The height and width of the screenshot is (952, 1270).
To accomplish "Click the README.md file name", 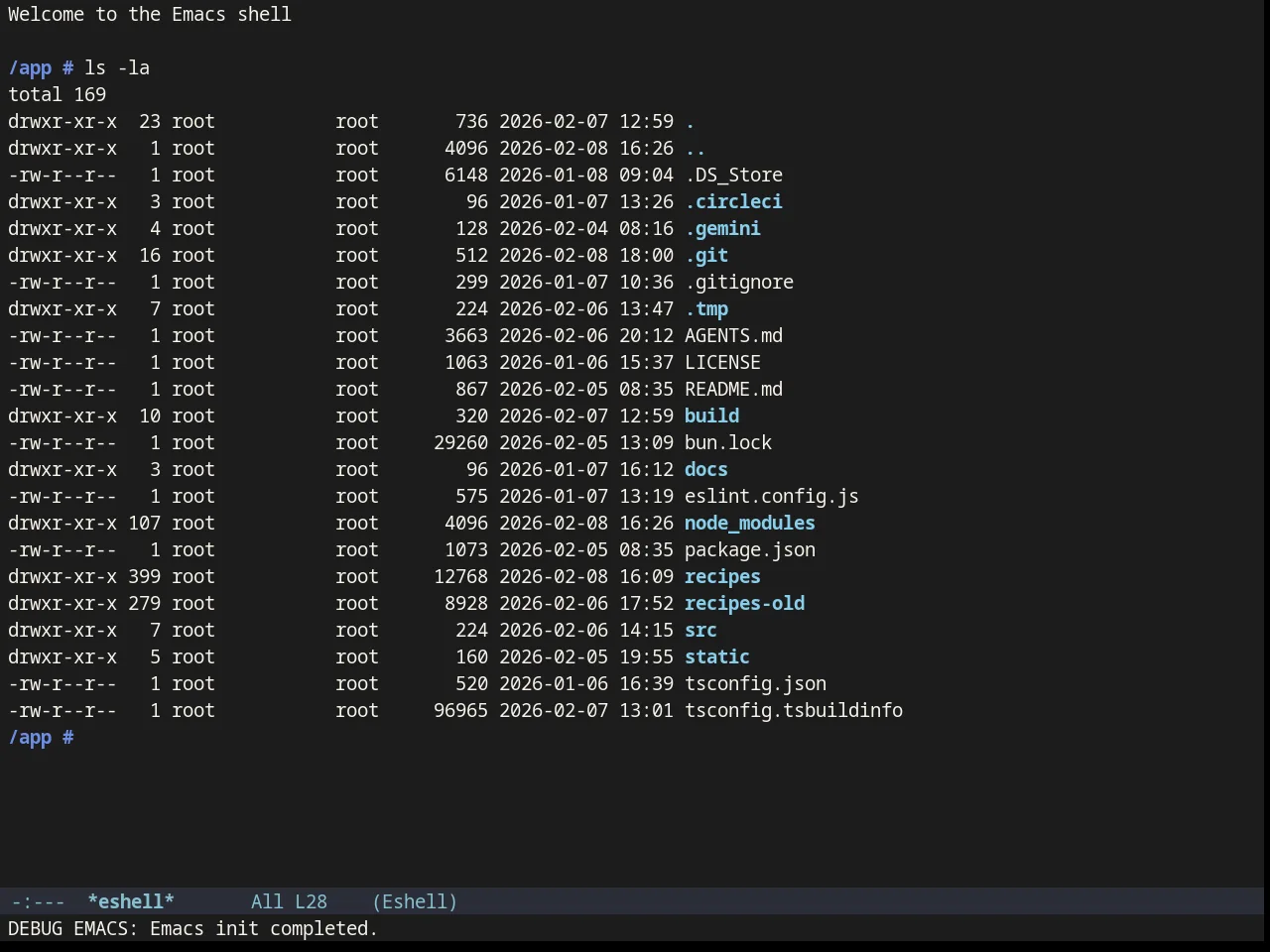I will [733, 389].
